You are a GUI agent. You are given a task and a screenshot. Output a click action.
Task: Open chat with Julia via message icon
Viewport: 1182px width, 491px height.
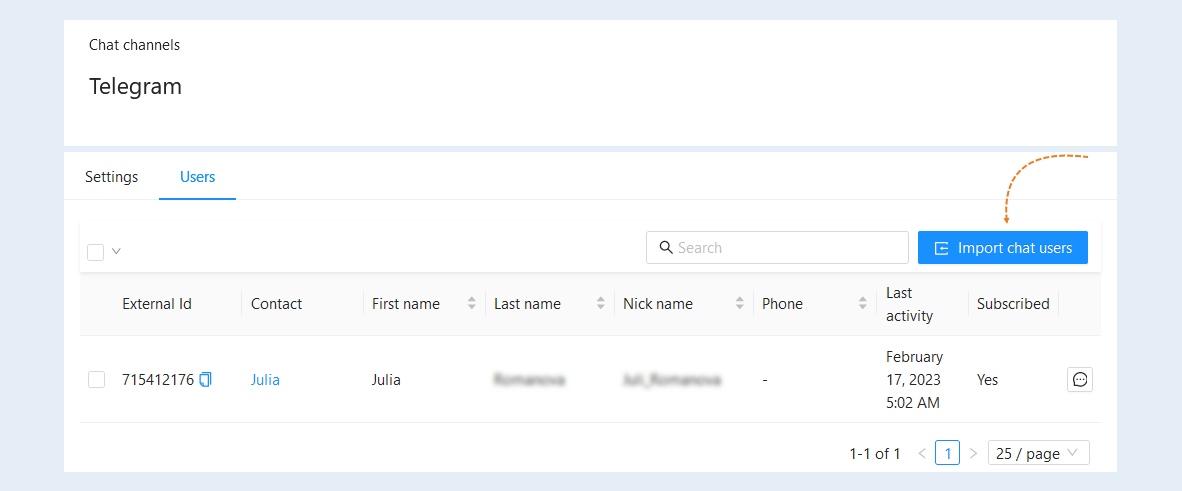[1079, 379]
